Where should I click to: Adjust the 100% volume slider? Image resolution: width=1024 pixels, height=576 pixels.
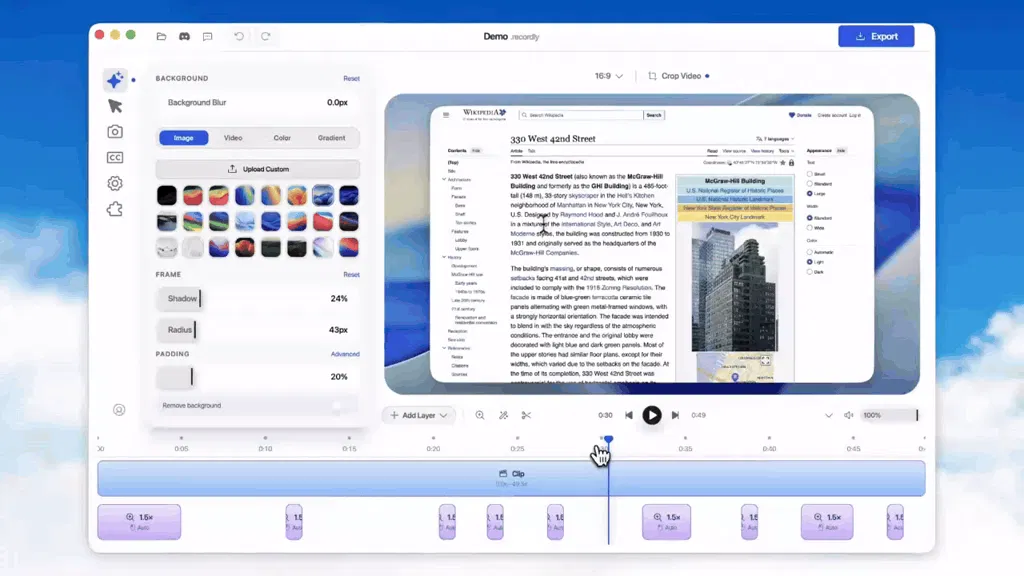(889, 415)
